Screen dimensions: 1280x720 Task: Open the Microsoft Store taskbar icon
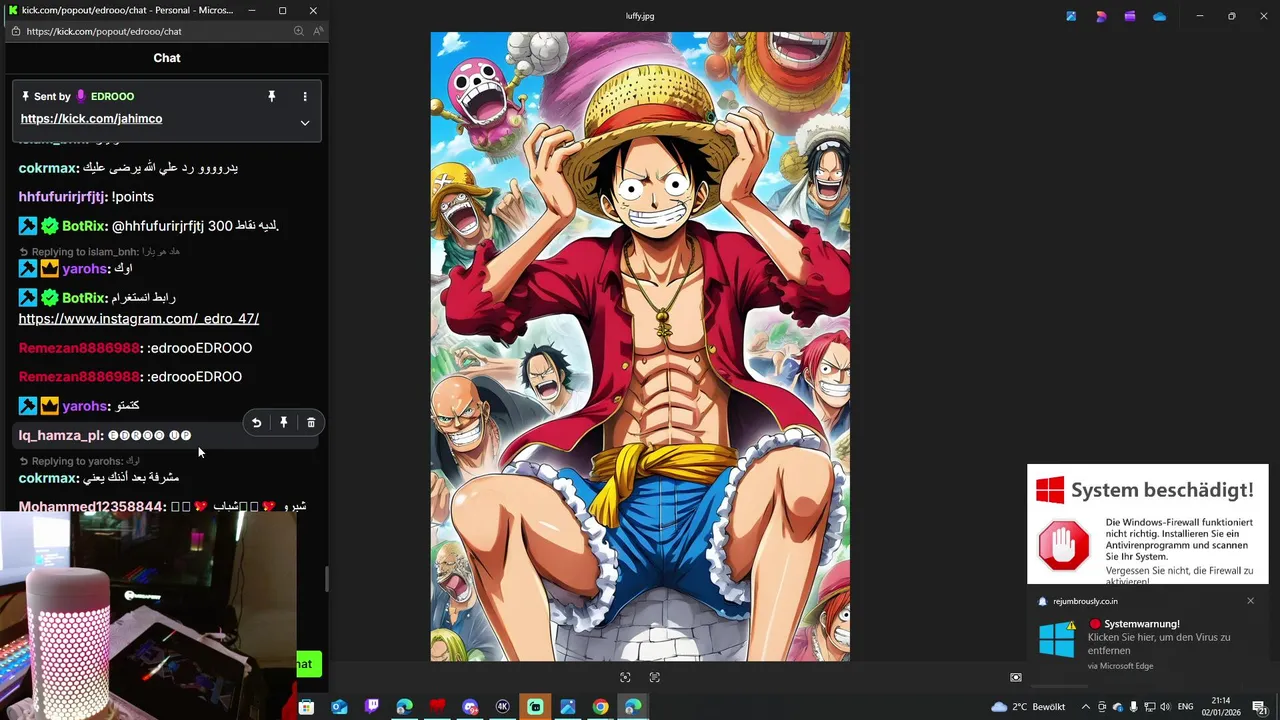306,707
